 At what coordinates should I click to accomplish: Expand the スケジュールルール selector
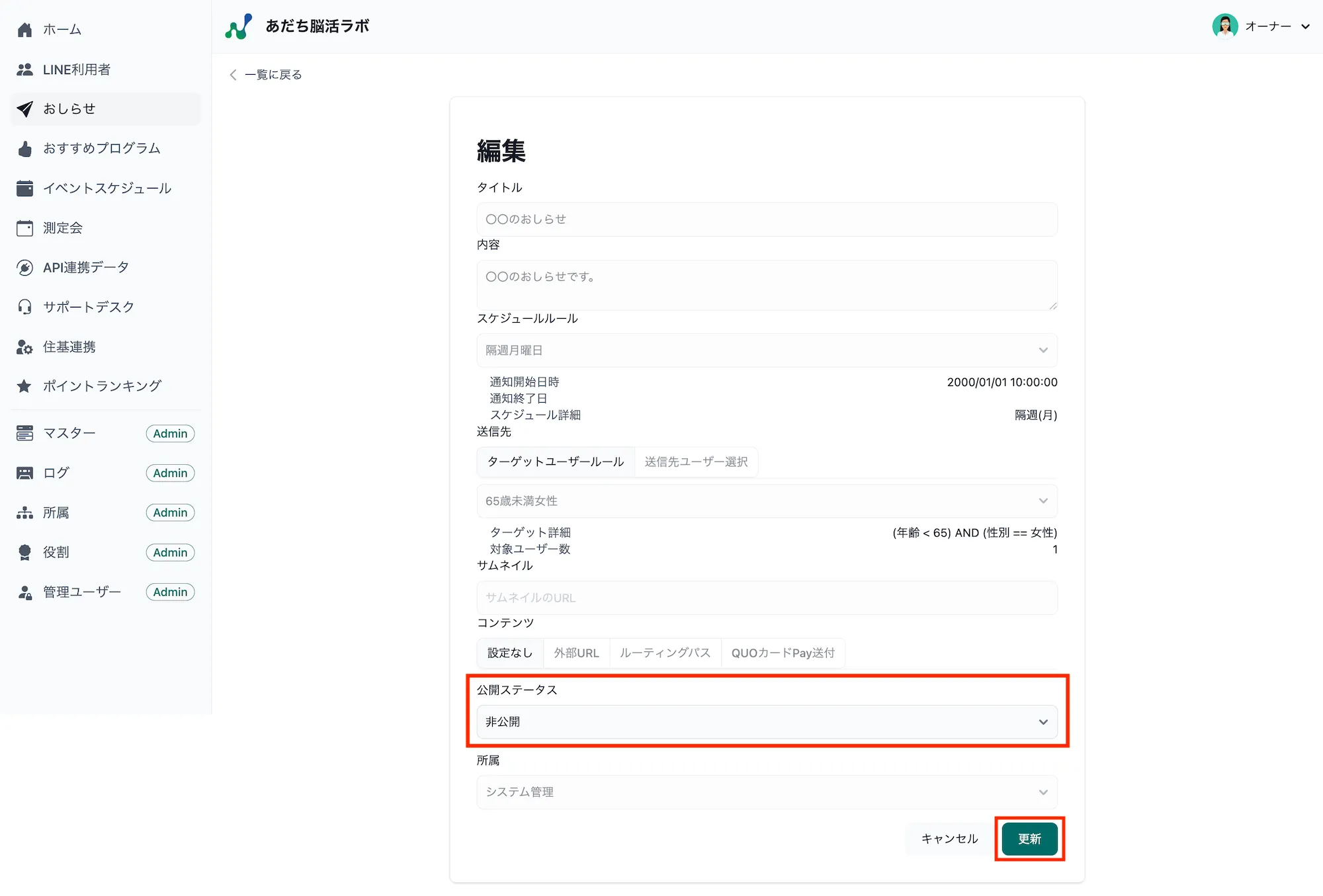(766, 350)
